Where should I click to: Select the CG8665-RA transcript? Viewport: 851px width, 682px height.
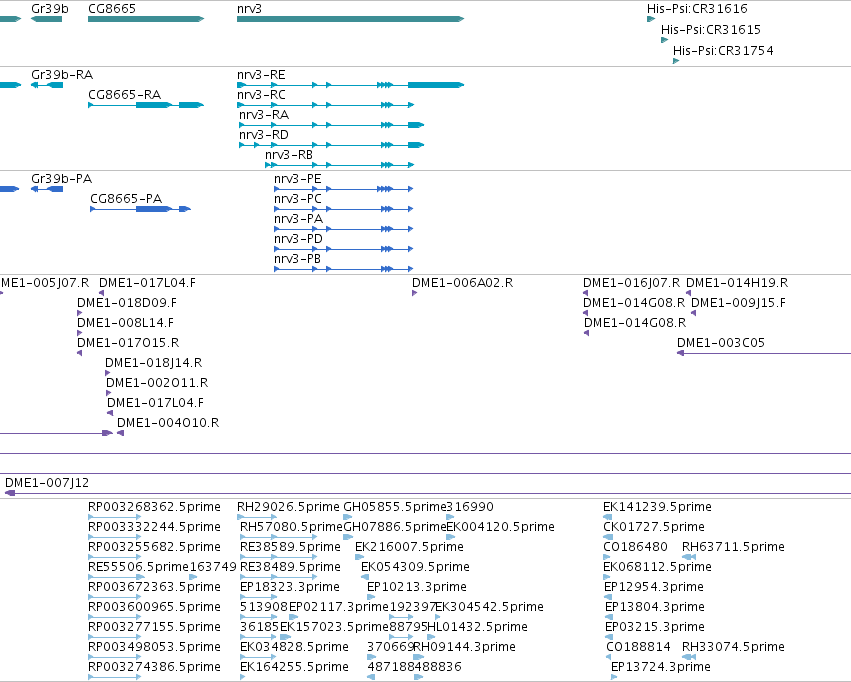(x=124, y=95)
